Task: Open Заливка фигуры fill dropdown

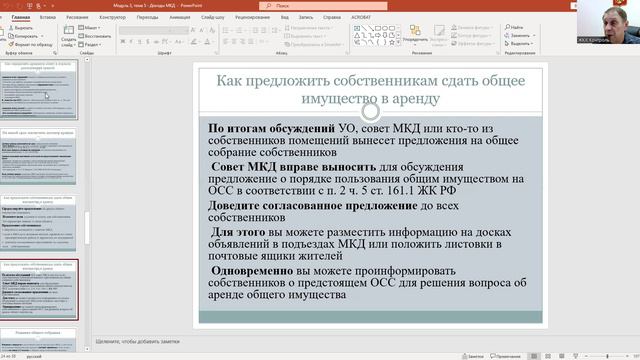Action: (x=472, y=27)
